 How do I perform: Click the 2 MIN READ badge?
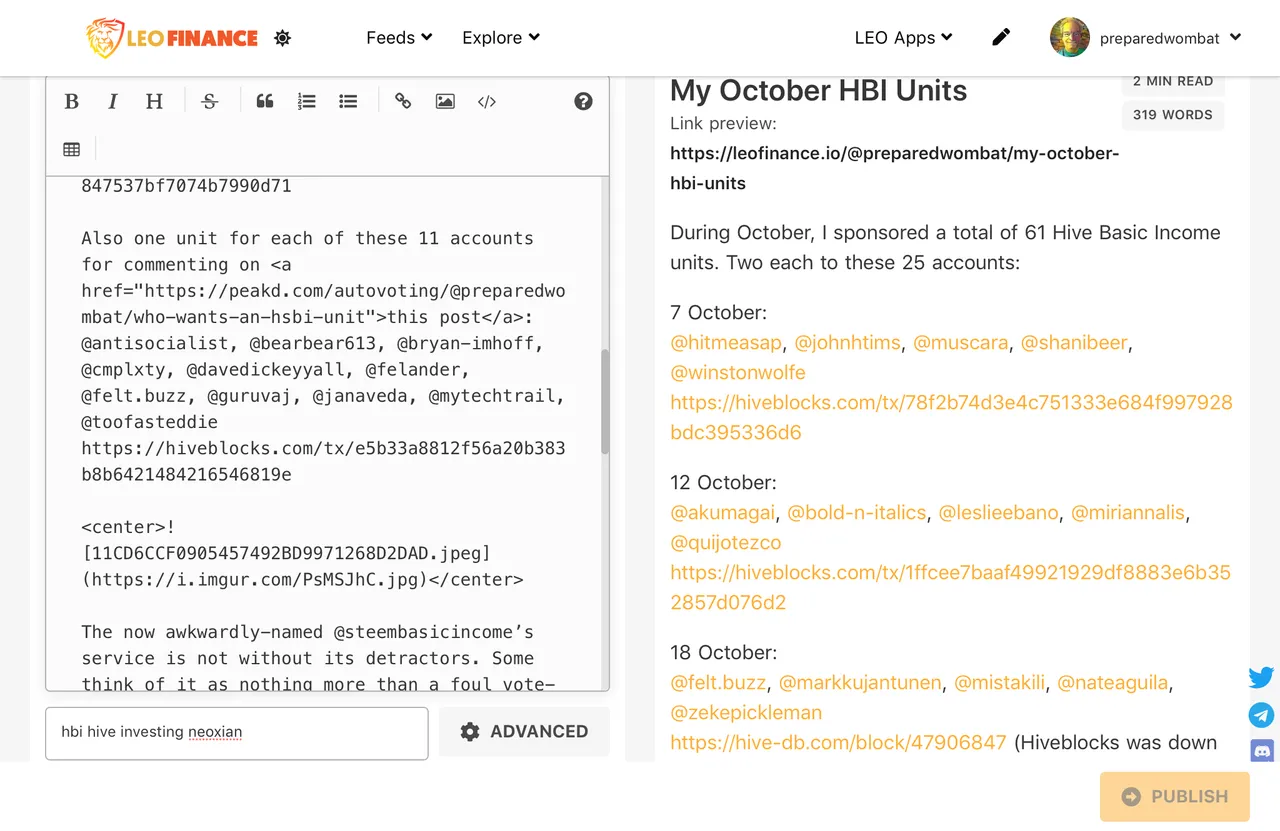tap(1173, 82)
